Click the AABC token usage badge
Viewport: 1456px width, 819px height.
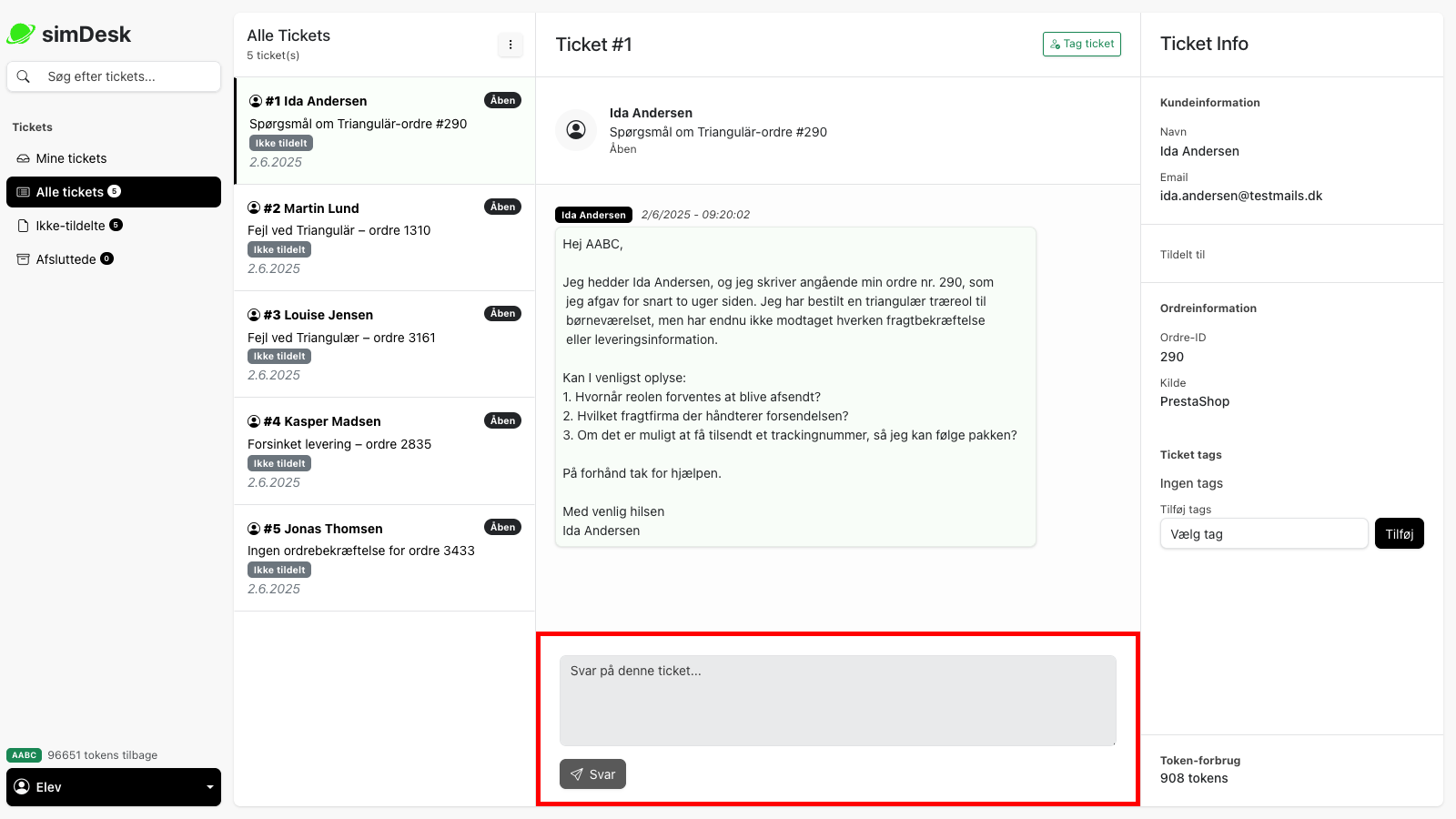coord(24,755)
